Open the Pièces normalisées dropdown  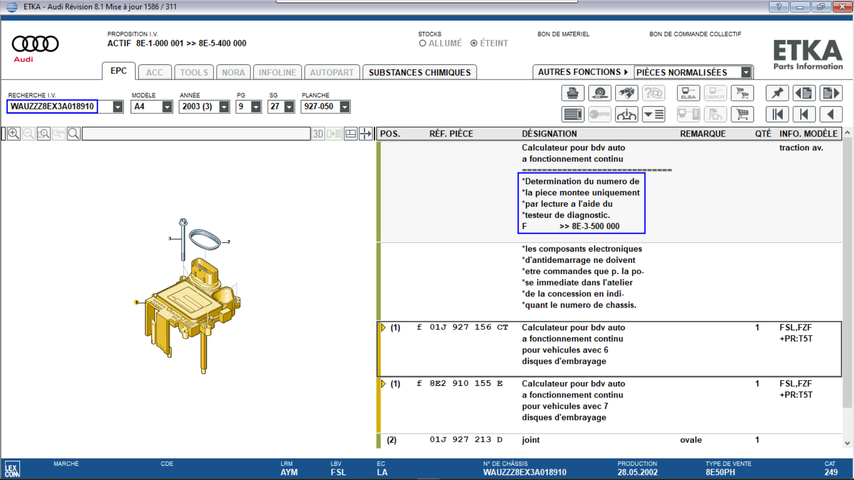pyautogui.click(x=746, y=72)
